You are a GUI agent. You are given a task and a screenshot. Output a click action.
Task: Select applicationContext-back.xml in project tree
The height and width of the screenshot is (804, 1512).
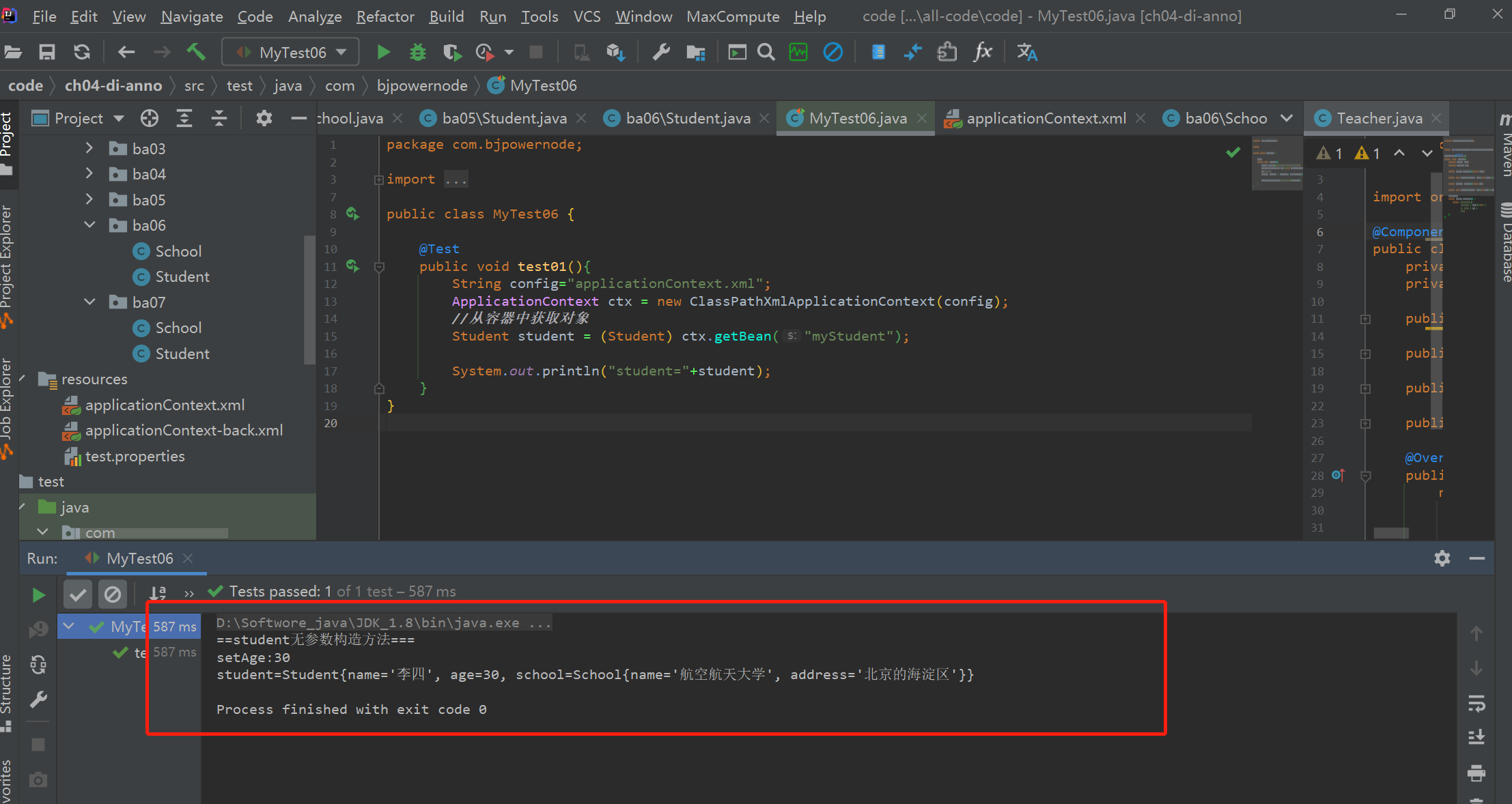click(x=183, y=431)
